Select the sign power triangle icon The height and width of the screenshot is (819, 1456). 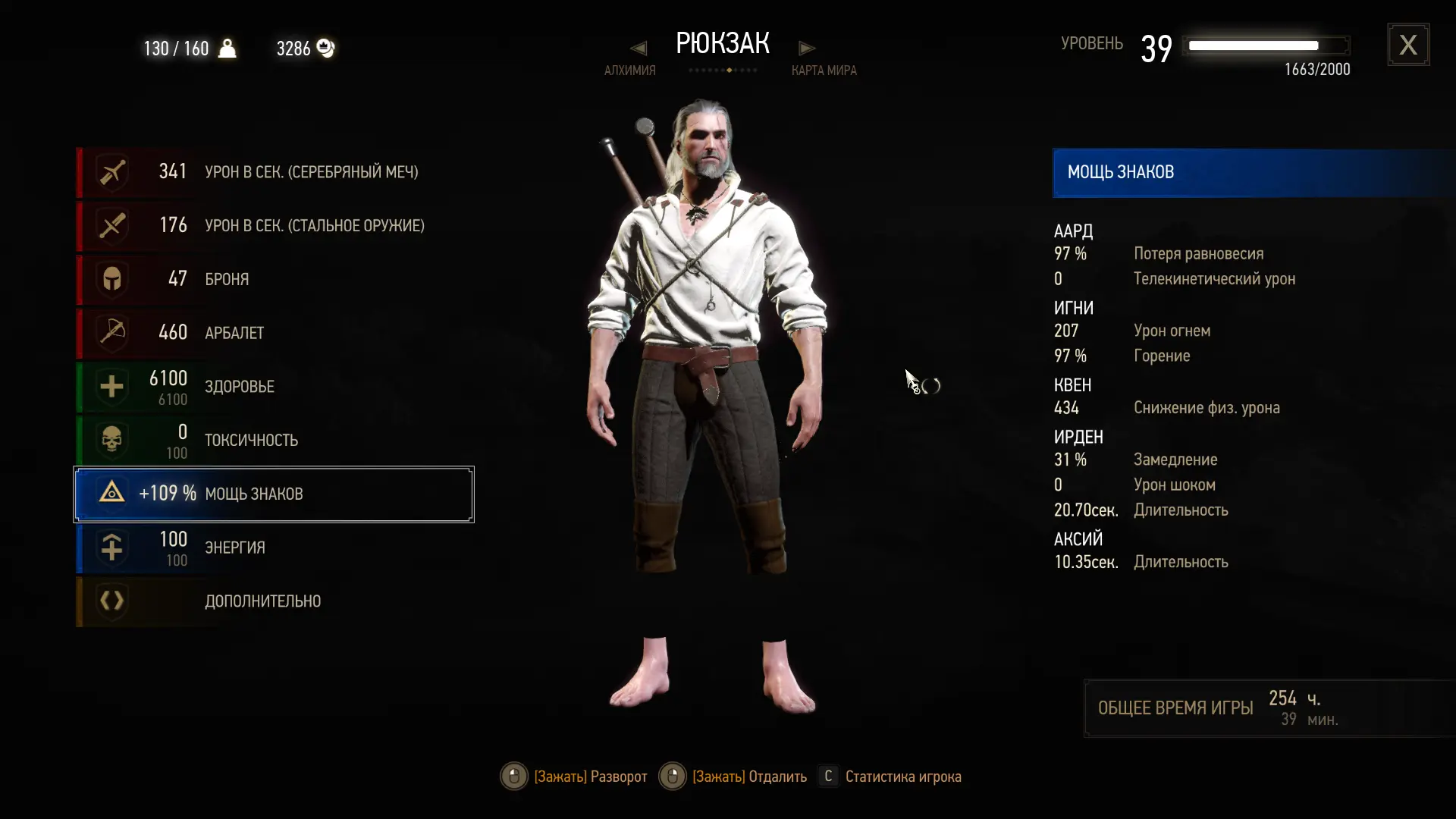(112, 494)
